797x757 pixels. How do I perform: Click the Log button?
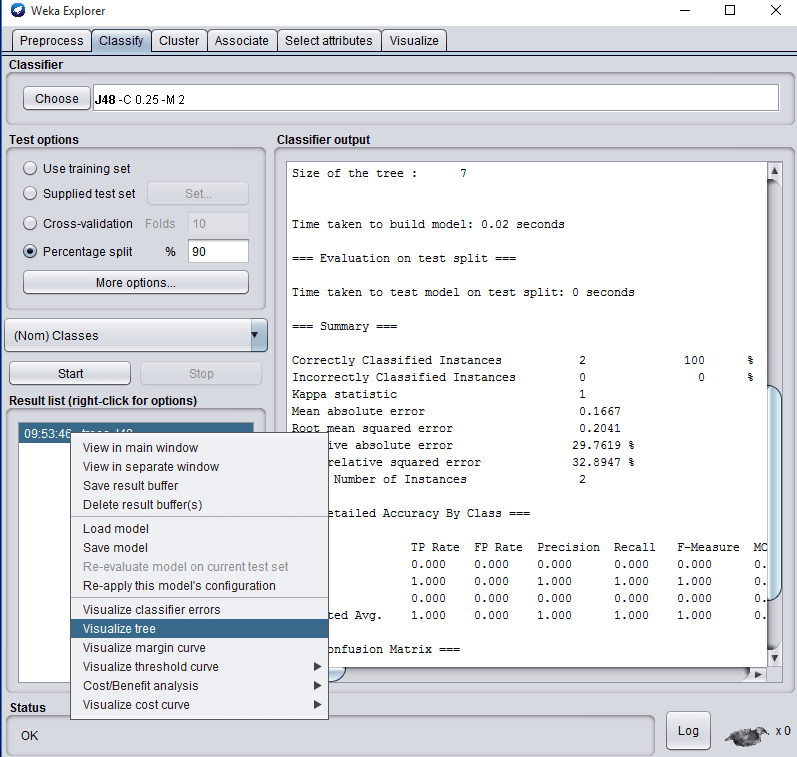point(688,731)
